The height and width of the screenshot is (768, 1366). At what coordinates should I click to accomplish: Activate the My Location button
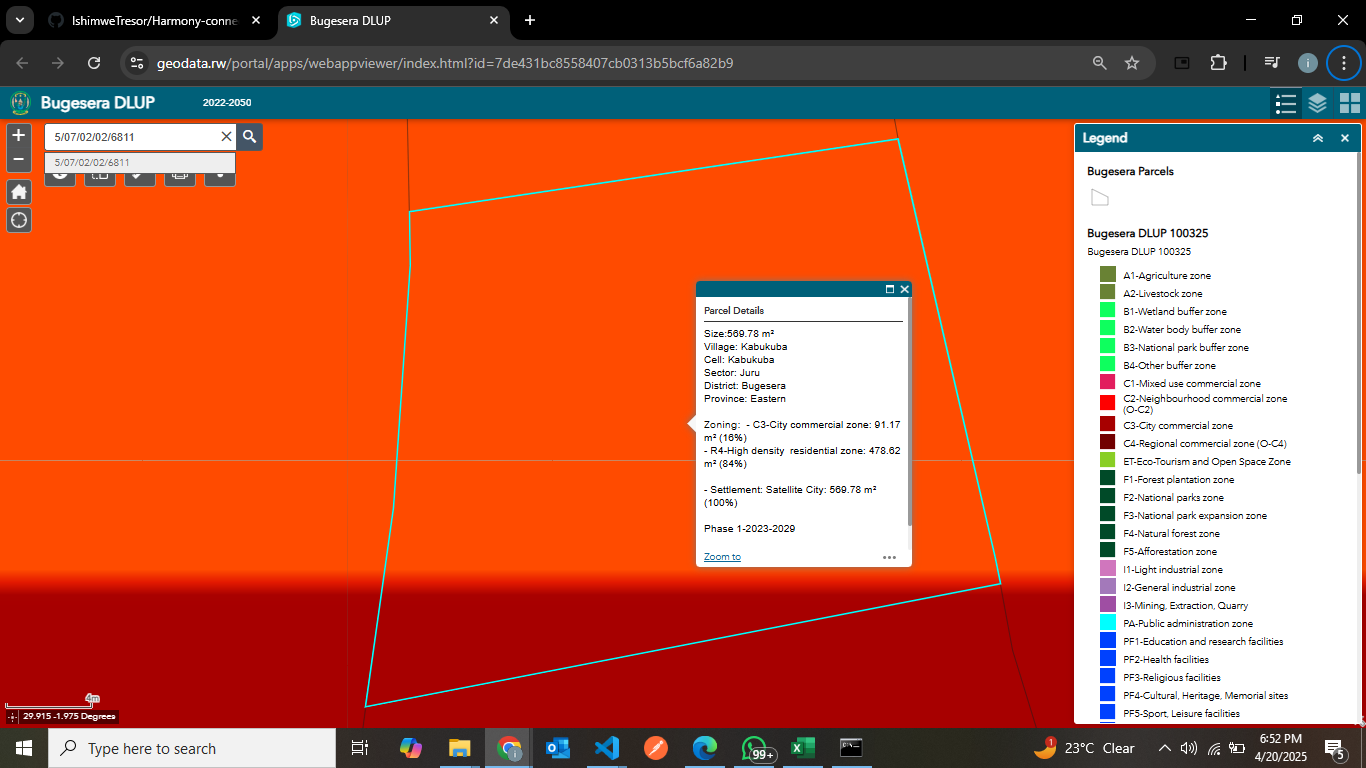19,220
